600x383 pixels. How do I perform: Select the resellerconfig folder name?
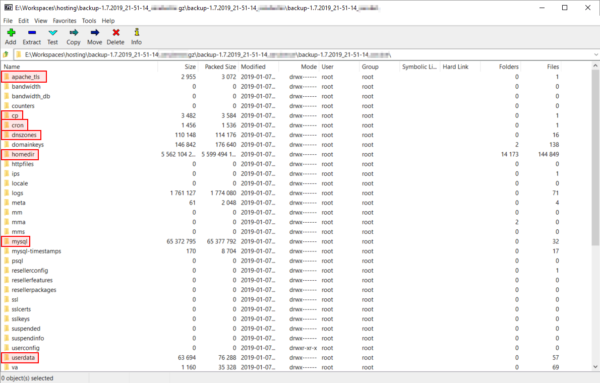coord(30,270)
